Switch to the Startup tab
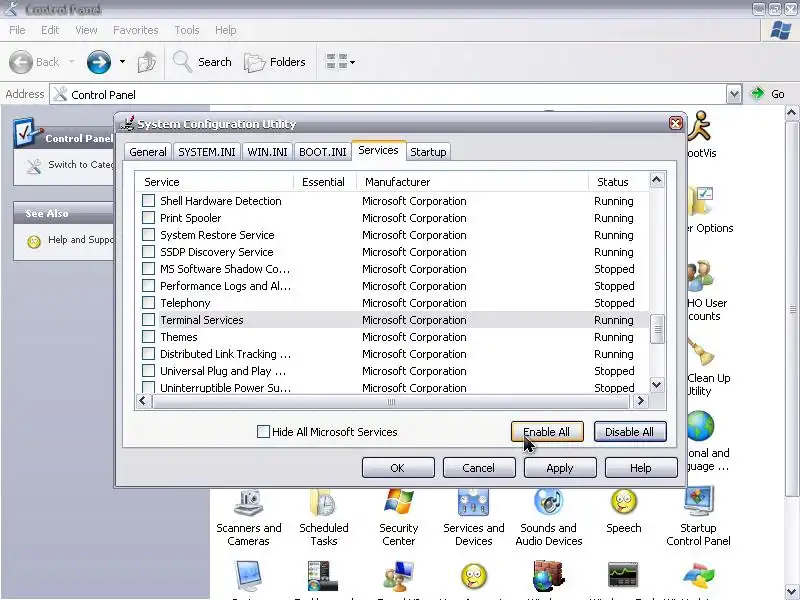 click(x=428, y=152)
